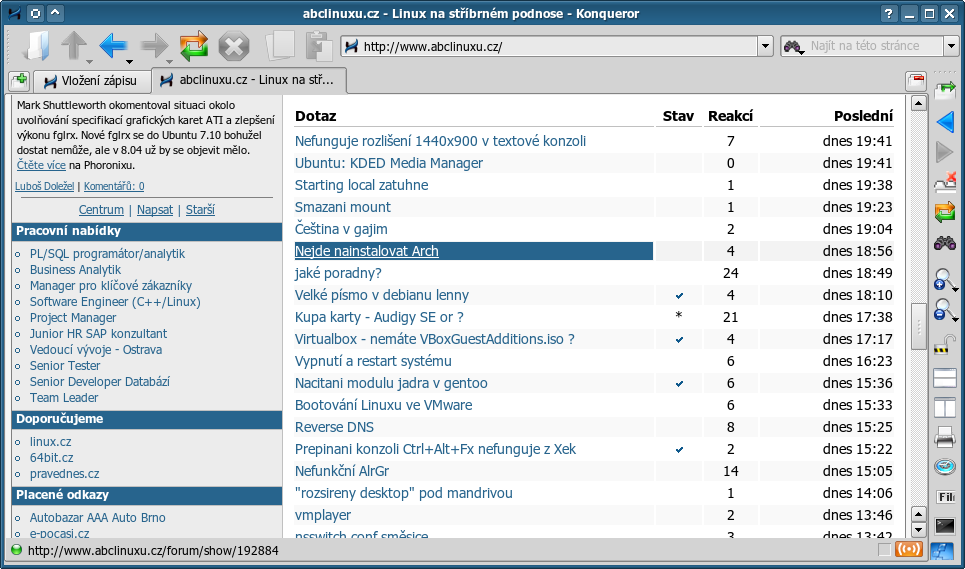
Task: Open the Centrum link
Action: (x=101, y=210)
